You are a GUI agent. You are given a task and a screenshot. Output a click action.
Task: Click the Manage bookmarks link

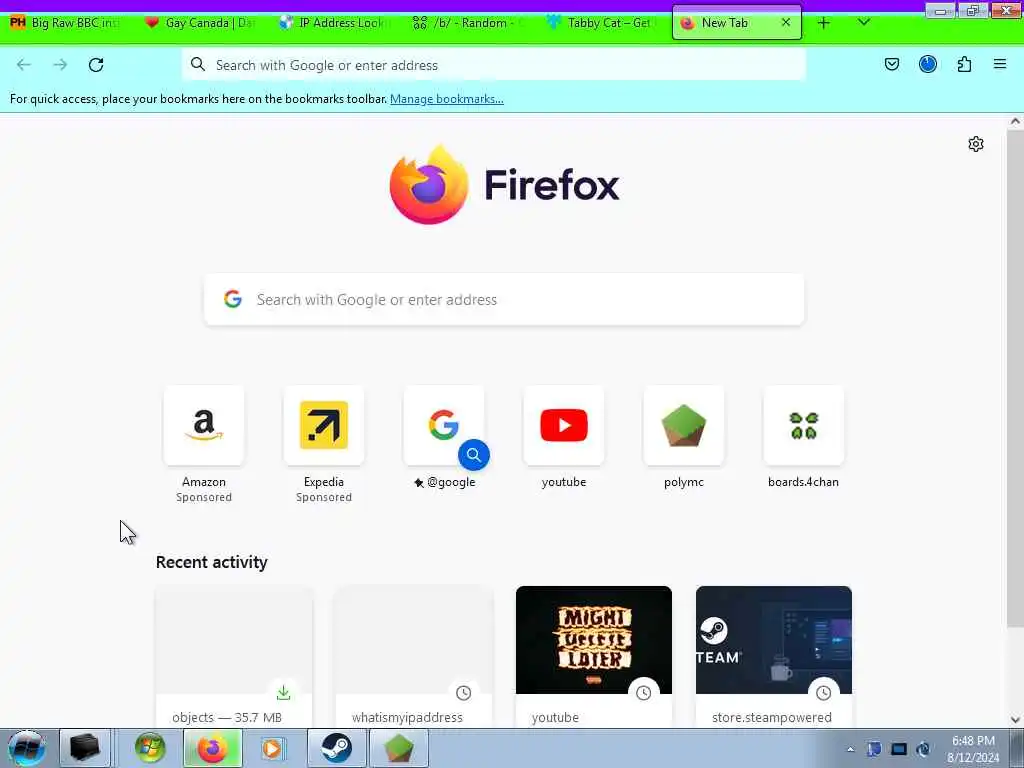pos(447,99)
